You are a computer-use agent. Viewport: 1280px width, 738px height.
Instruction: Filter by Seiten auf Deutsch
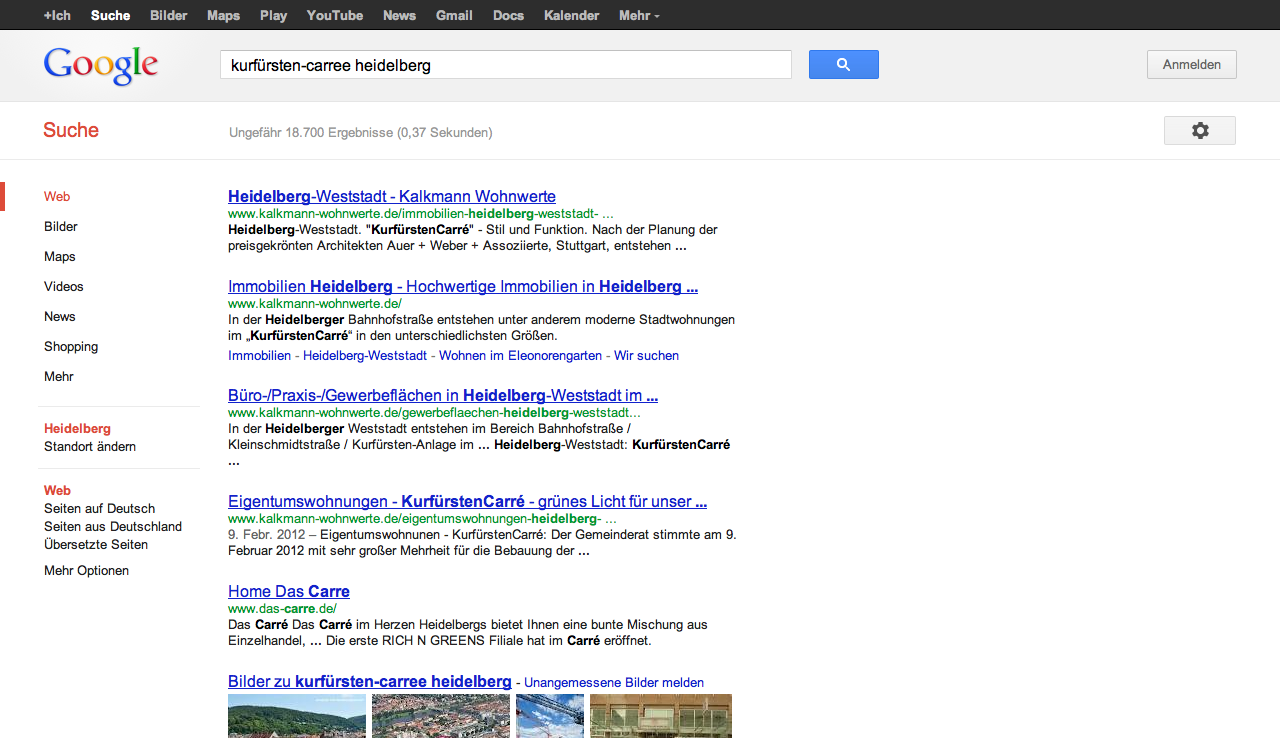tap(100, 509)
